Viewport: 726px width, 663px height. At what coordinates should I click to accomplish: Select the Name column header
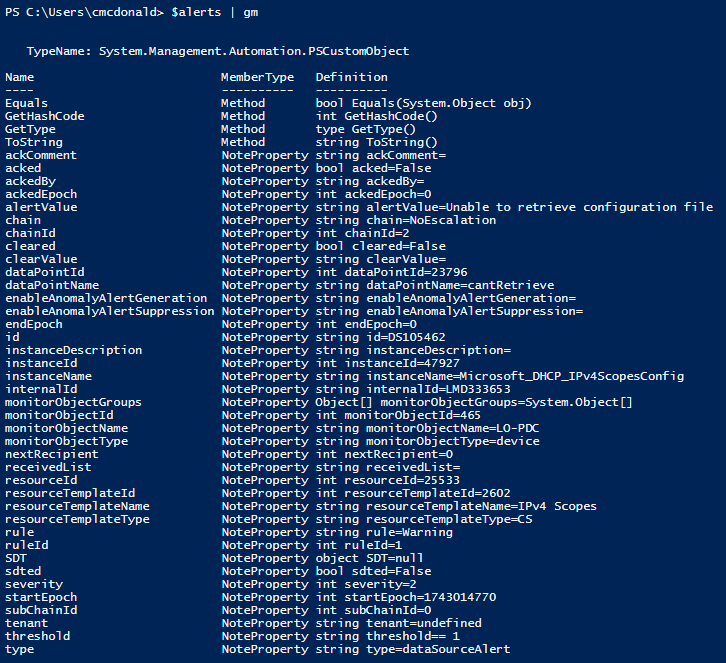point(19,77)
